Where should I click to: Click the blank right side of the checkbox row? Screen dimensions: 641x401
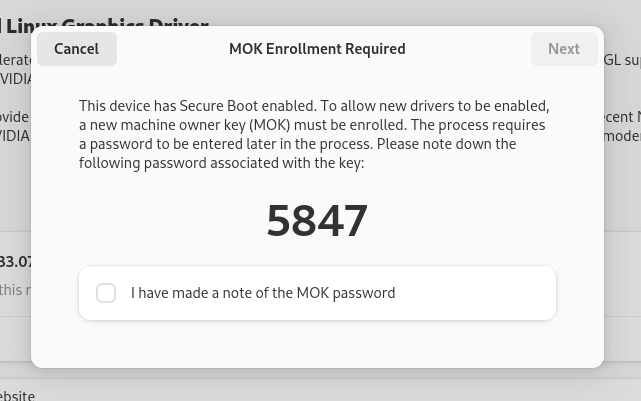(x=474, y=293)
